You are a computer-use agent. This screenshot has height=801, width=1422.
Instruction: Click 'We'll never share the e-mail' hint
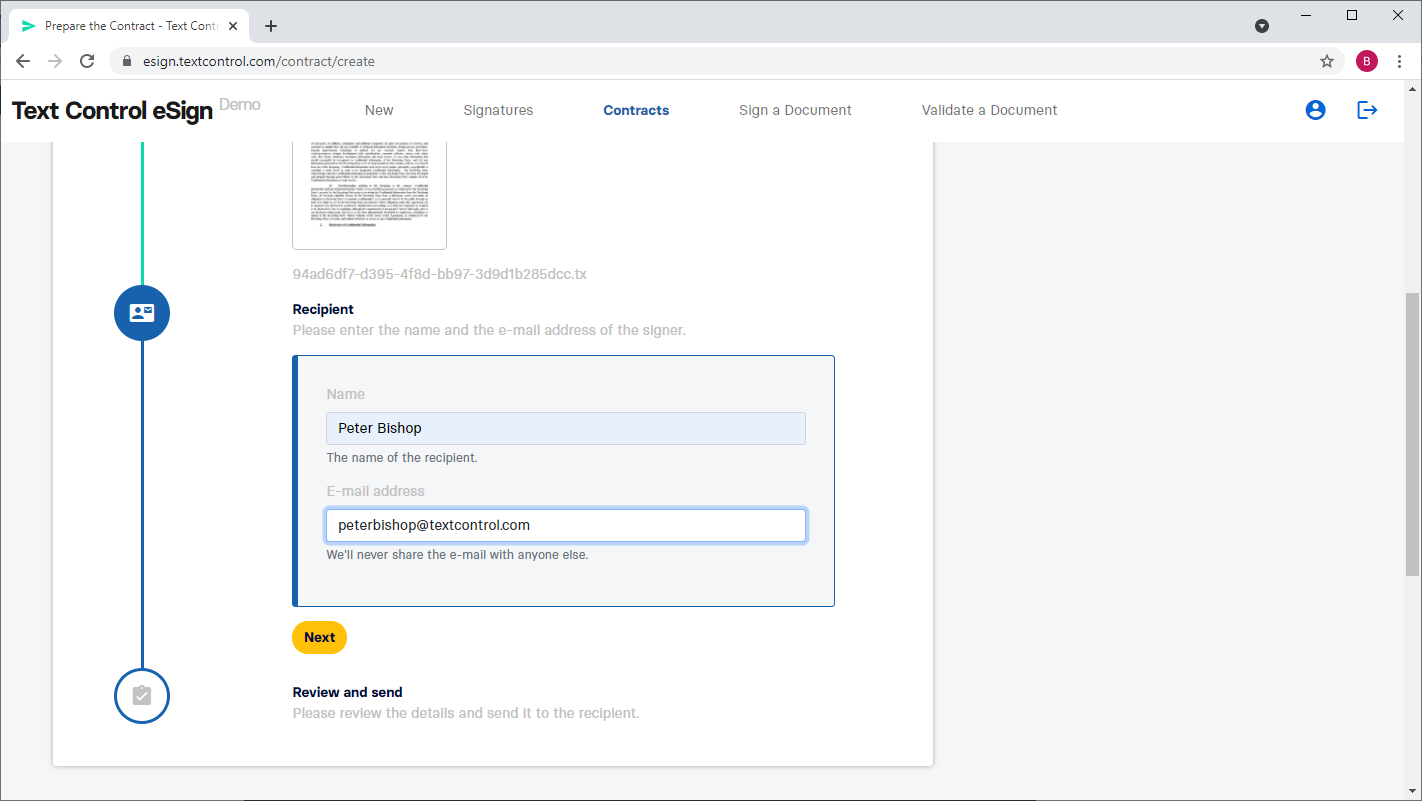[457, 554]
